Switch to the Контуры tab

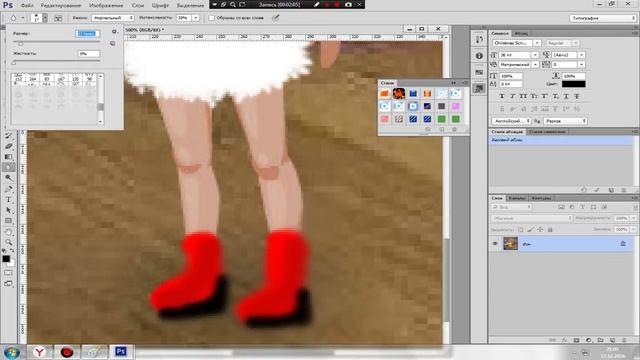tap(541, 198)
